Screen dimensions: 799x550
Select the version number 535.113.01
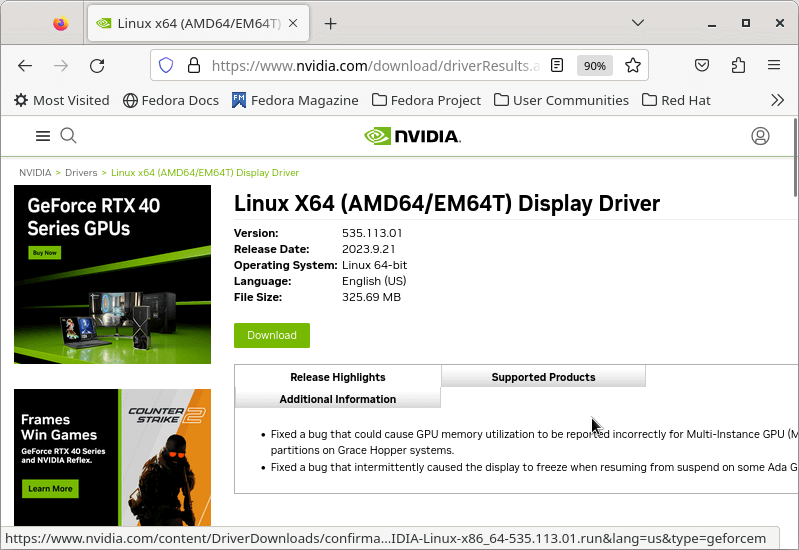point(372,233)
